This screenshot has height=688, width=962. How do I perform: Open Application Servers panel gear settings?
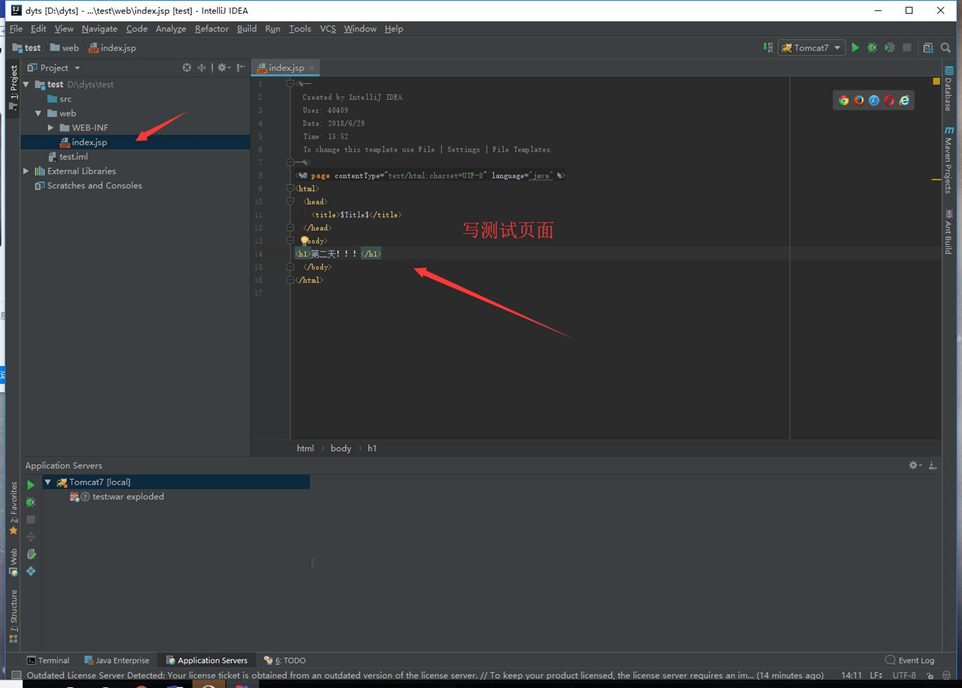[x=915, y=465]
